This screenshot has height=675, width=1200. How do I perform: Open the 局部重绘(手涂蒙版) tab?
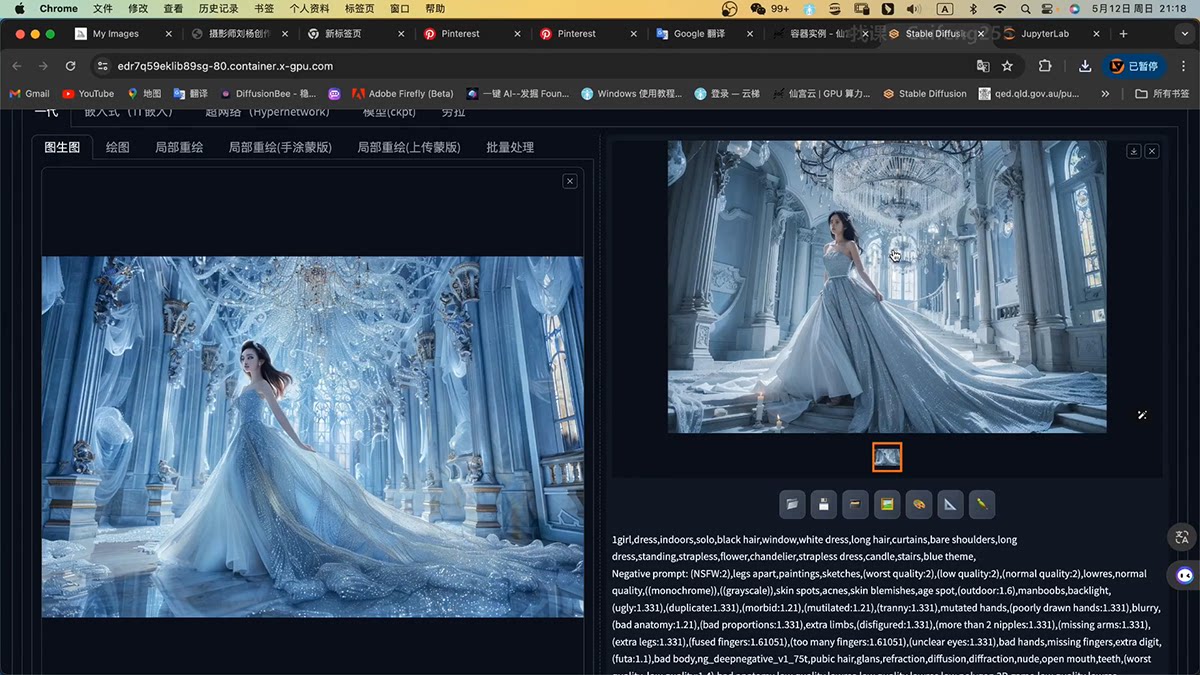tap(280, 147)
